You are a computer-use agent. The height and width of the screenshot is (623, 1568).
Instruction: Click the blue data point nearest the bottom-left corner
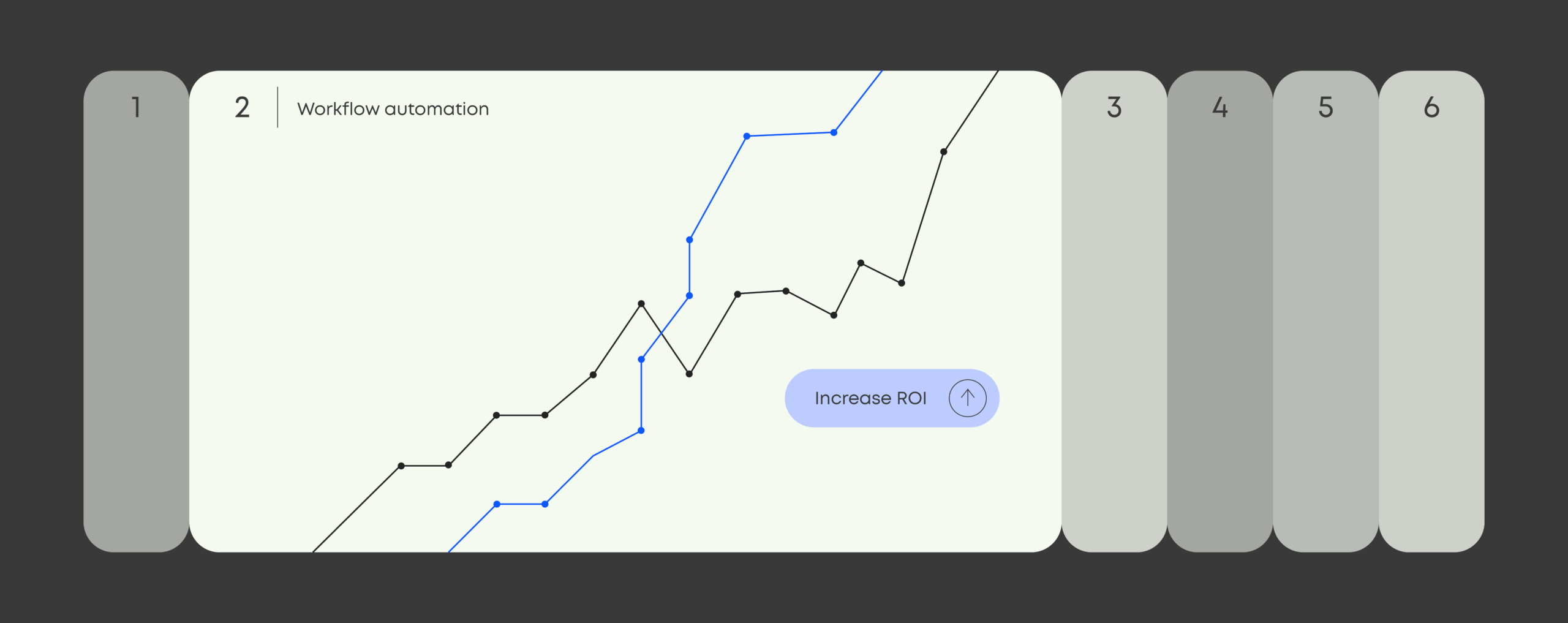497,504
